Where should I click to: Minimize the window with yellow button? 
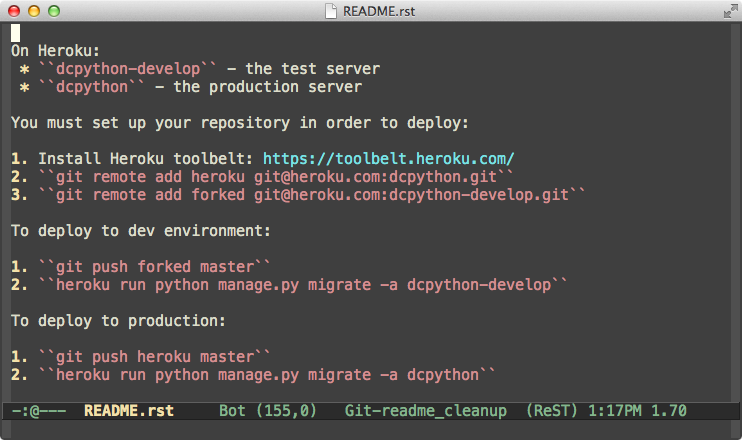(34, 11)
